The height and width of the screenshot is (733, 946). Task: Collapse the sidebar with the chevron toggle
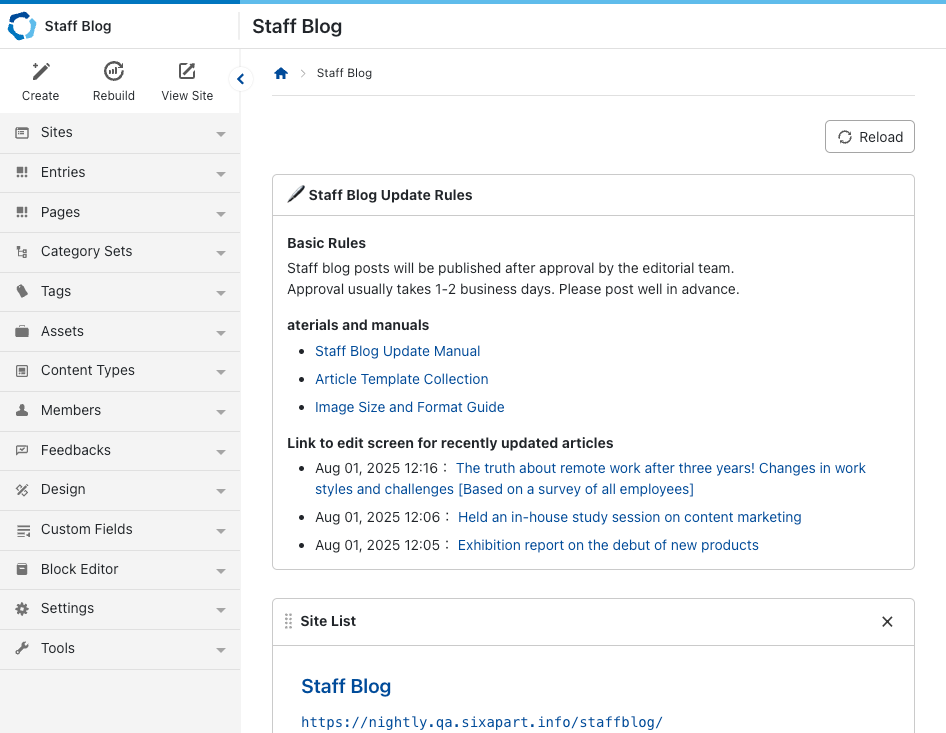click(240, 79)
